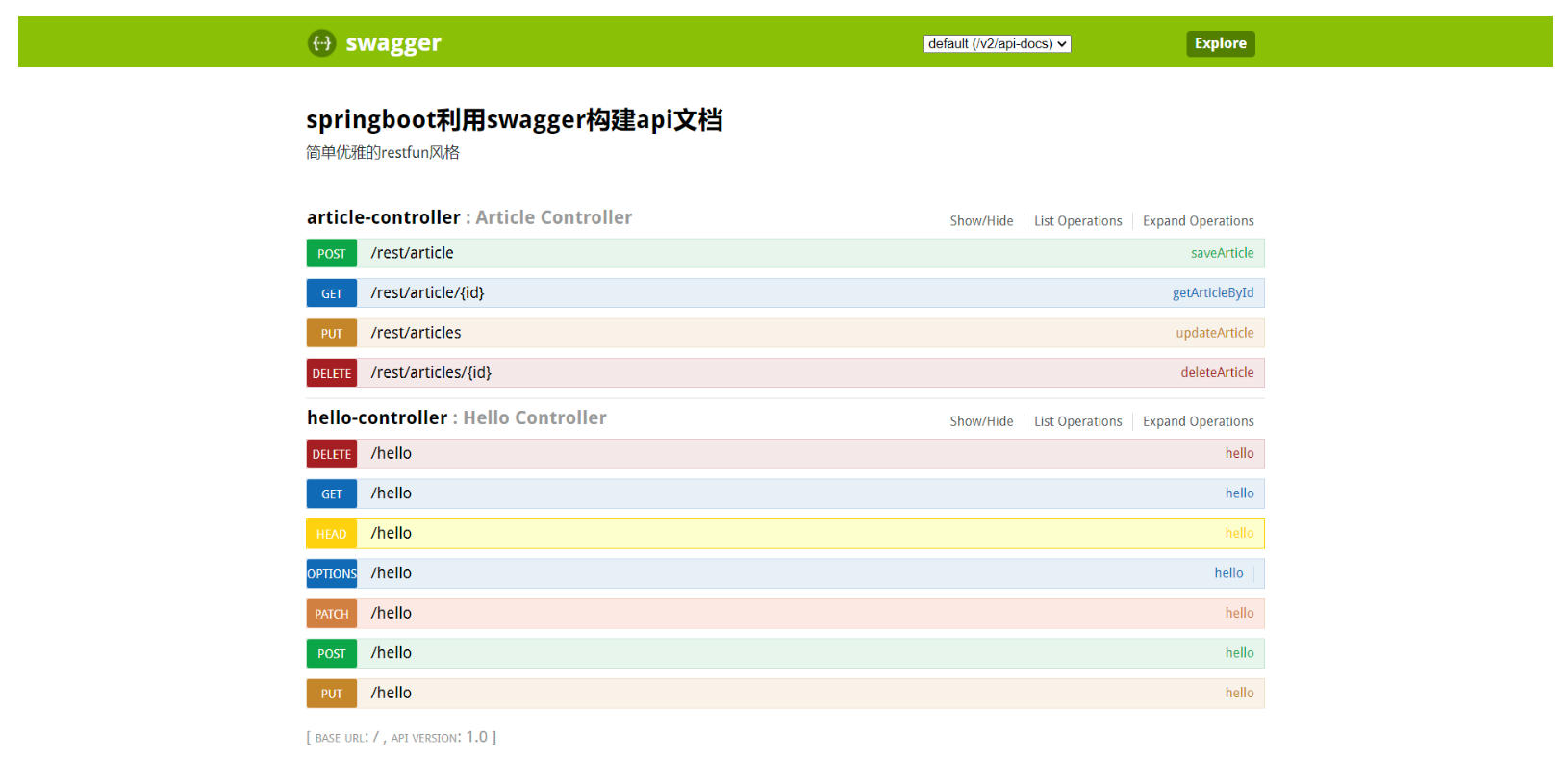
Task: Expand Operations for hello-controller
Action: 1198,421
